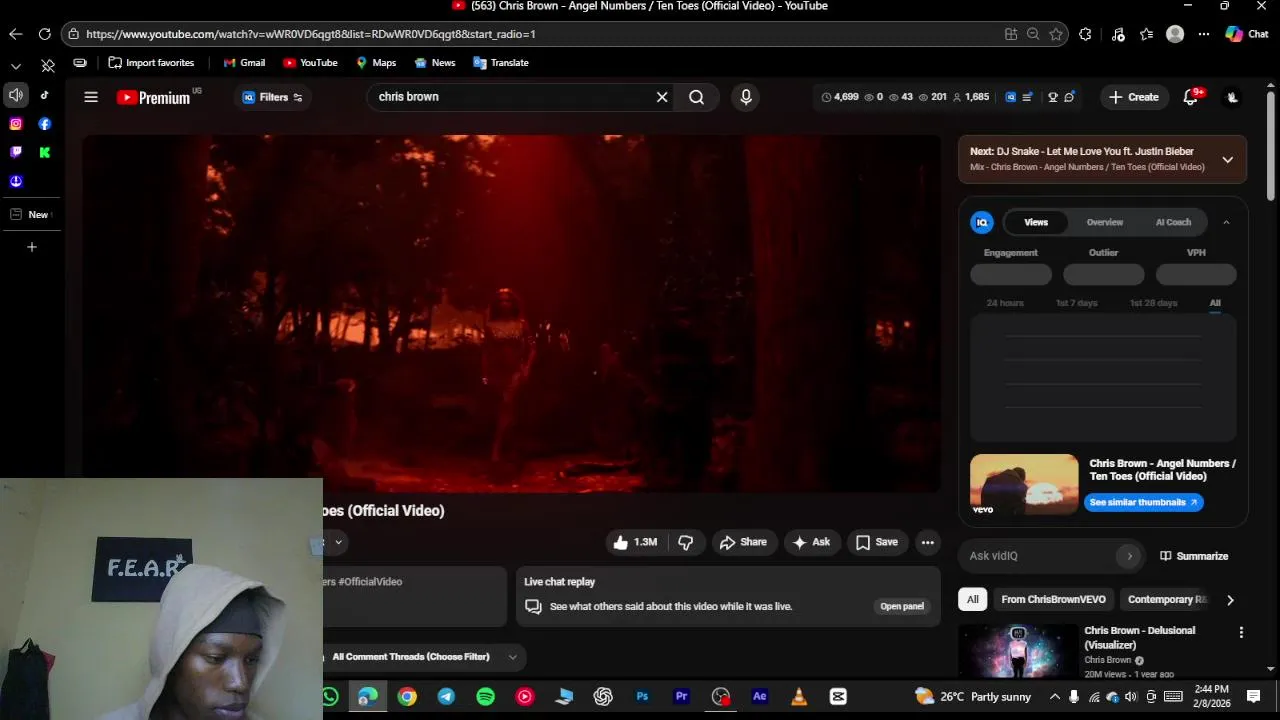The width and height of the screenshot is (1280, 720).
Task: Expand the Next: DJ Snake playlist panel
Action: [x=1227, y=159]
